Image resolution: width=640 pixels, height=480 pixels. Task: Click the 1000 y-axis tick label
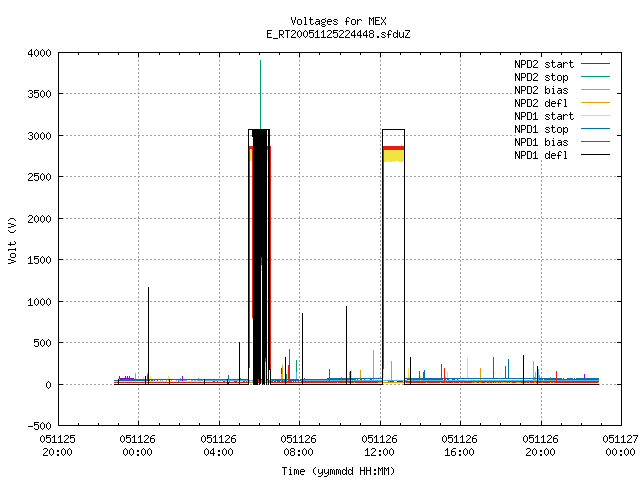click(x=40, y=302)
